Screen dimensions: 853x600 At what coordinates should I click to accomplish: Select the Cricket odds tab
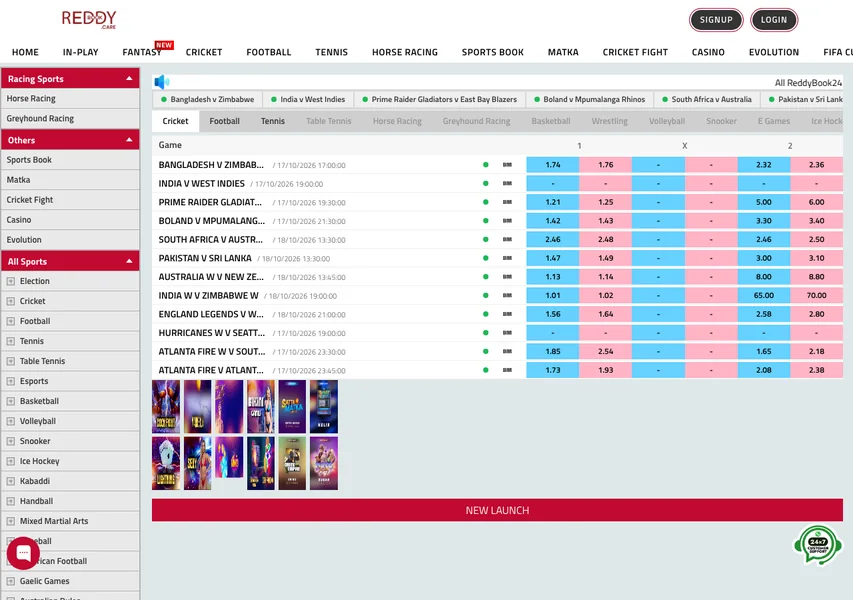coord(175,121)
